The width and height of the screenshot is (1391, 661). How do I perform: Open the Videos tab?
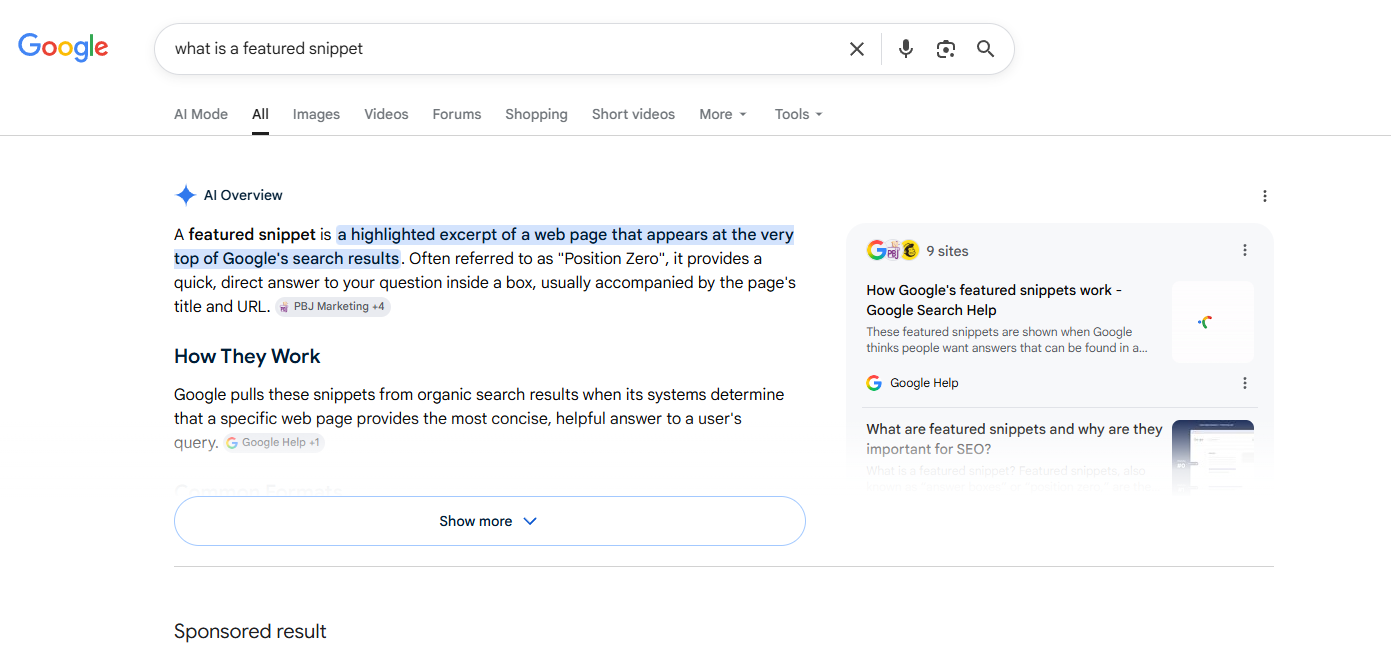(x=386, y=114)
